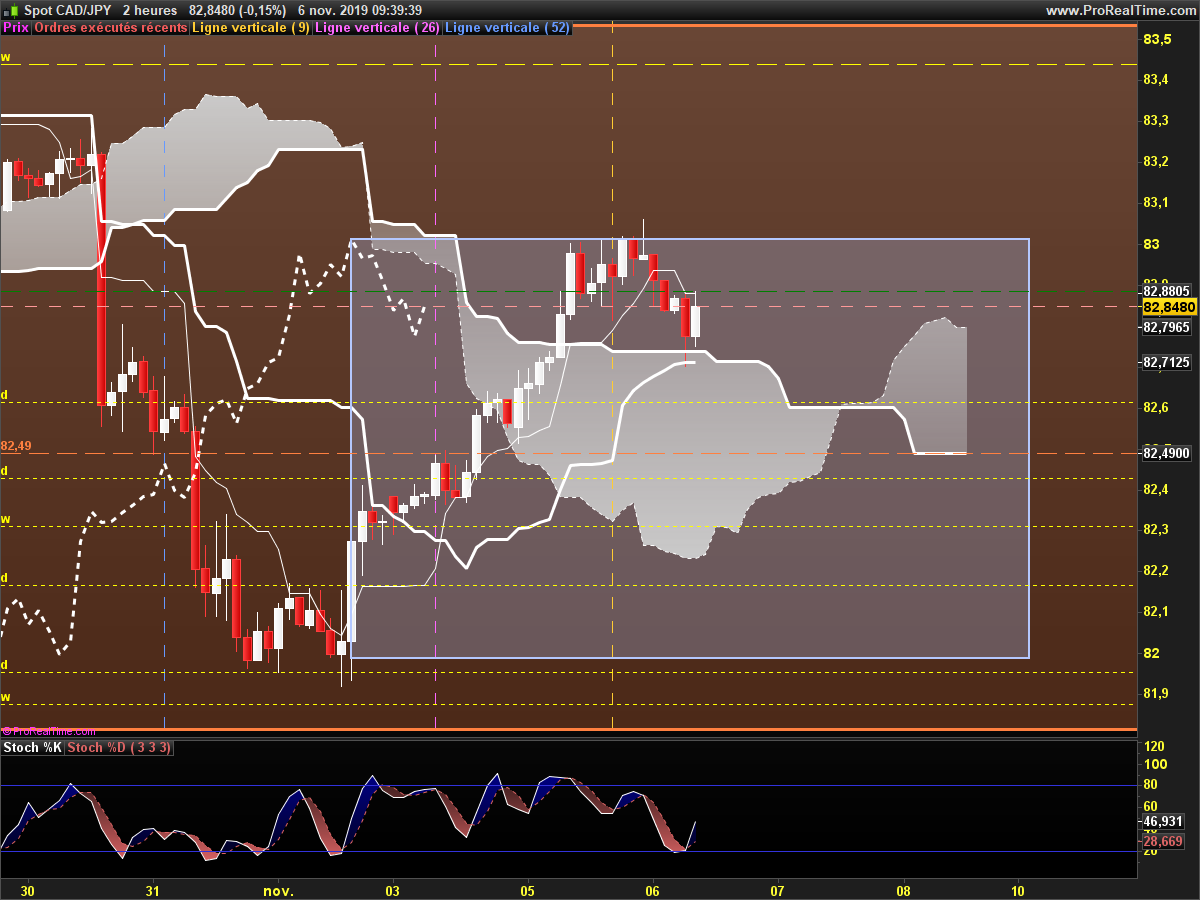Click the 05 date on time axis
Viewport: 1200px width, 900px height.
point(528,891)
